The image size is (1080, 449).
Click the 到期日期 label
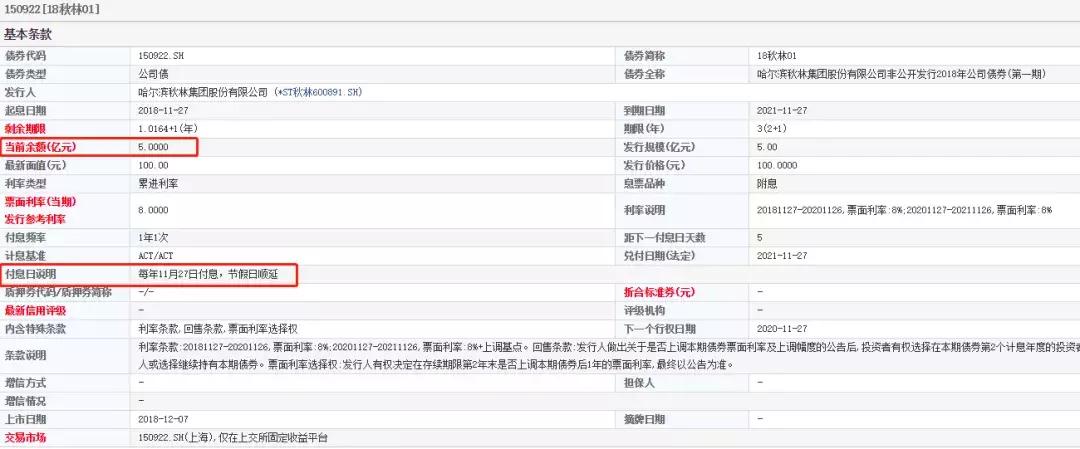(644, 111)
